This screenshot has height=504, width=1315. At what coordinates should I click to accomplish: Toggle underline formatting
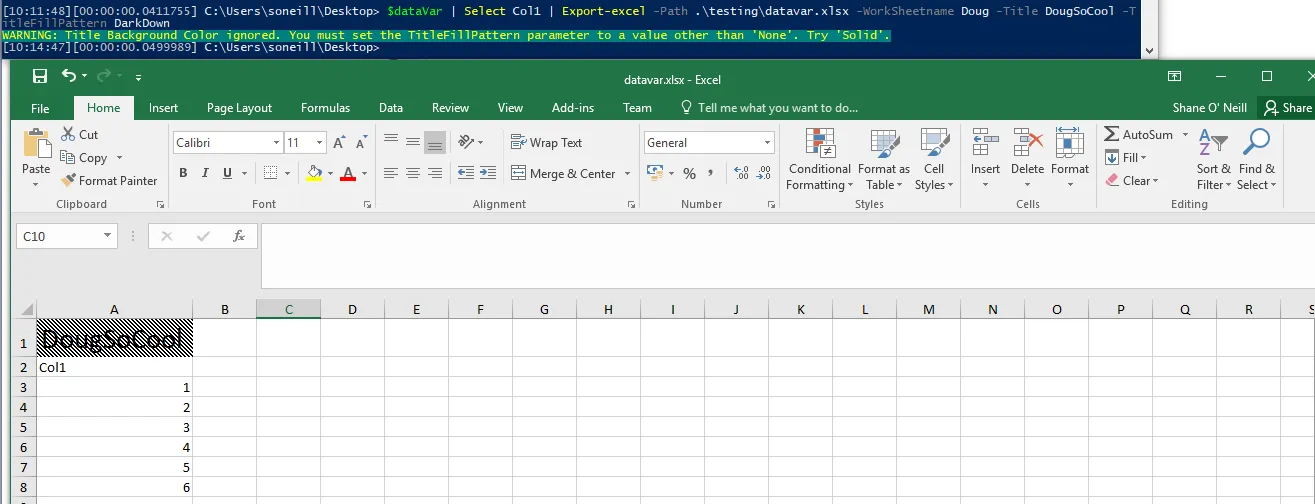(x=228, y=173)
